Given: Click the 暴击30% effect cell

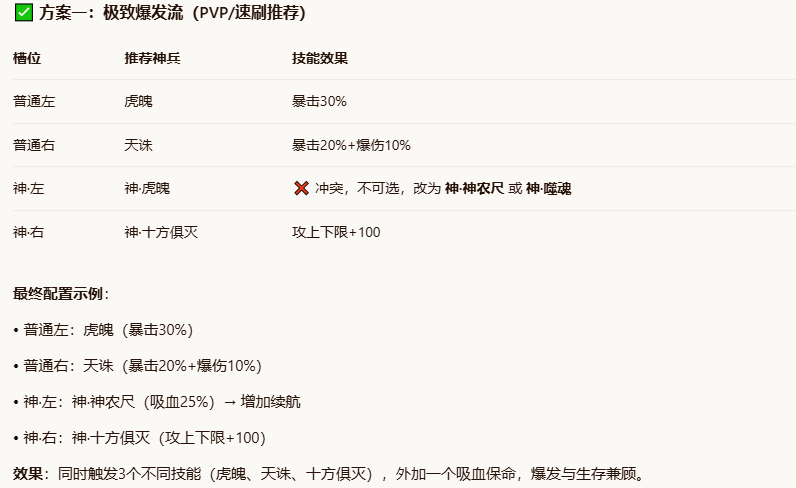Looking at the screenshot, I should (319, 102).
